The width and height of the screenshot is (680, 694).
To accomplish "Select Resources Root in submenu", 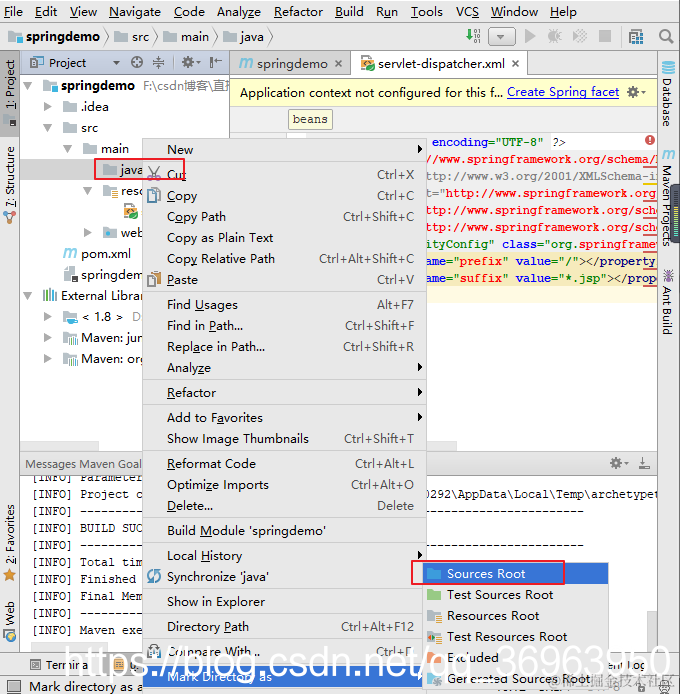I will [x=516, y=616].
